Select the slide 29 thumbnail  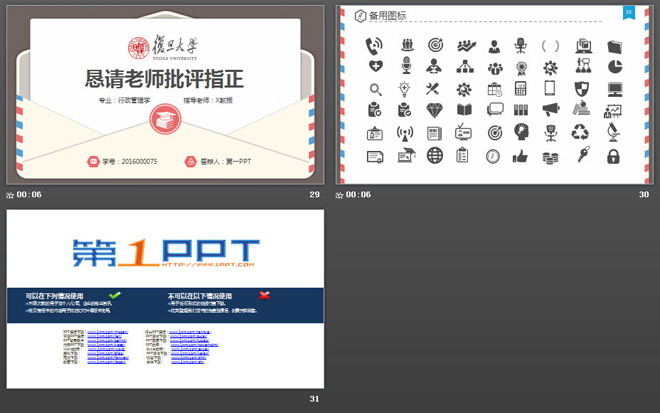(x=165, y=95)
